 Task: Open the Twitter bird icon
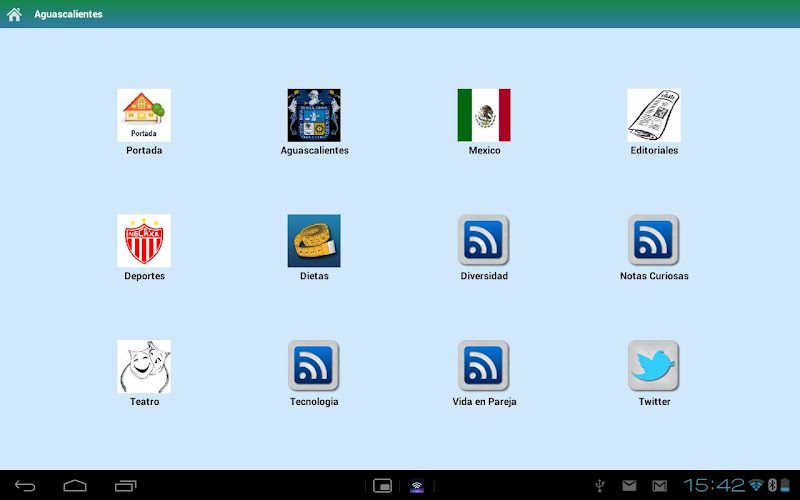pyautogui.click(x=654, y=366)
